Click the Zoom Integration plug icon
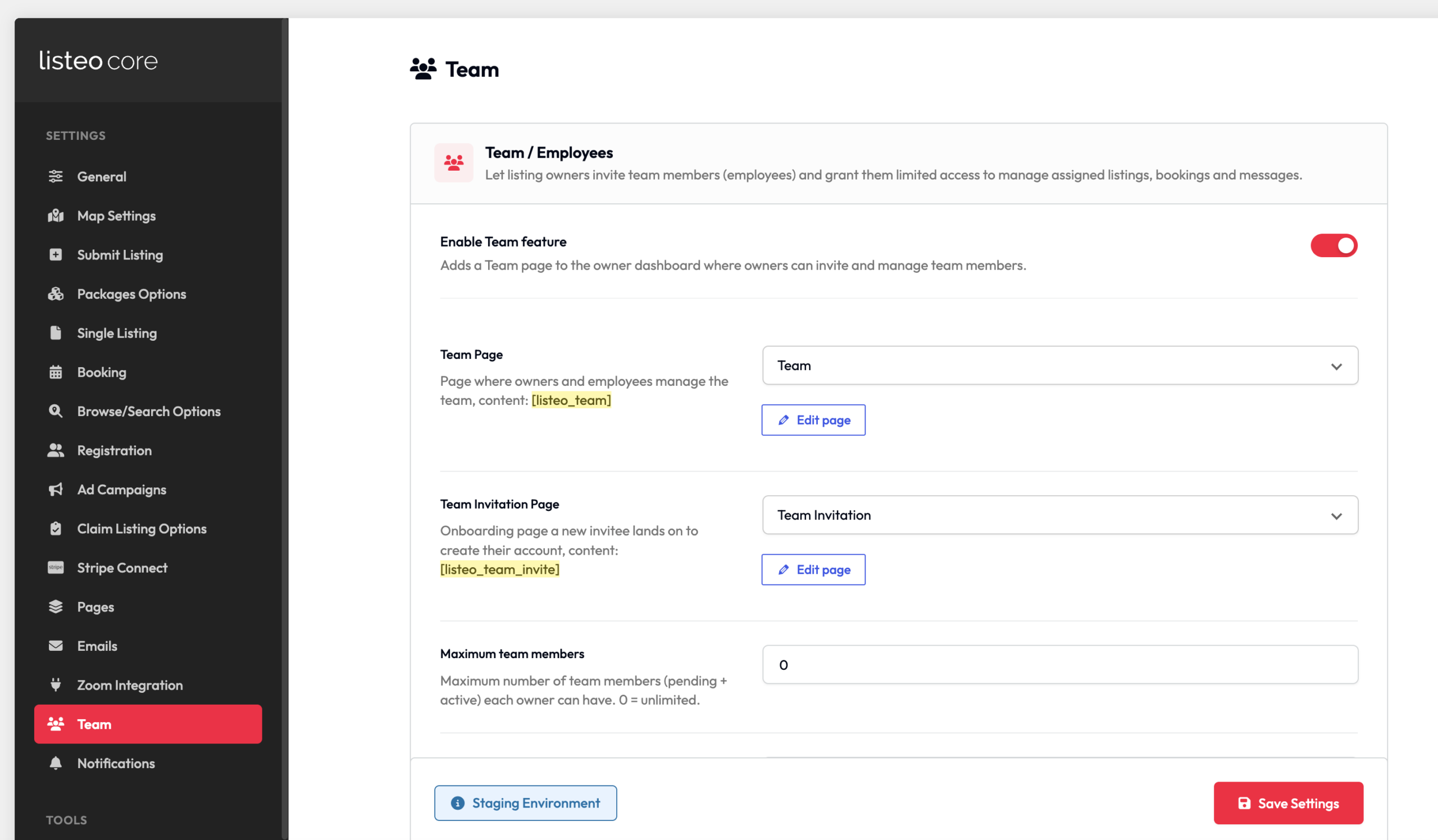Viewport: 1438px width, 840px height. [x=56, y=684]
